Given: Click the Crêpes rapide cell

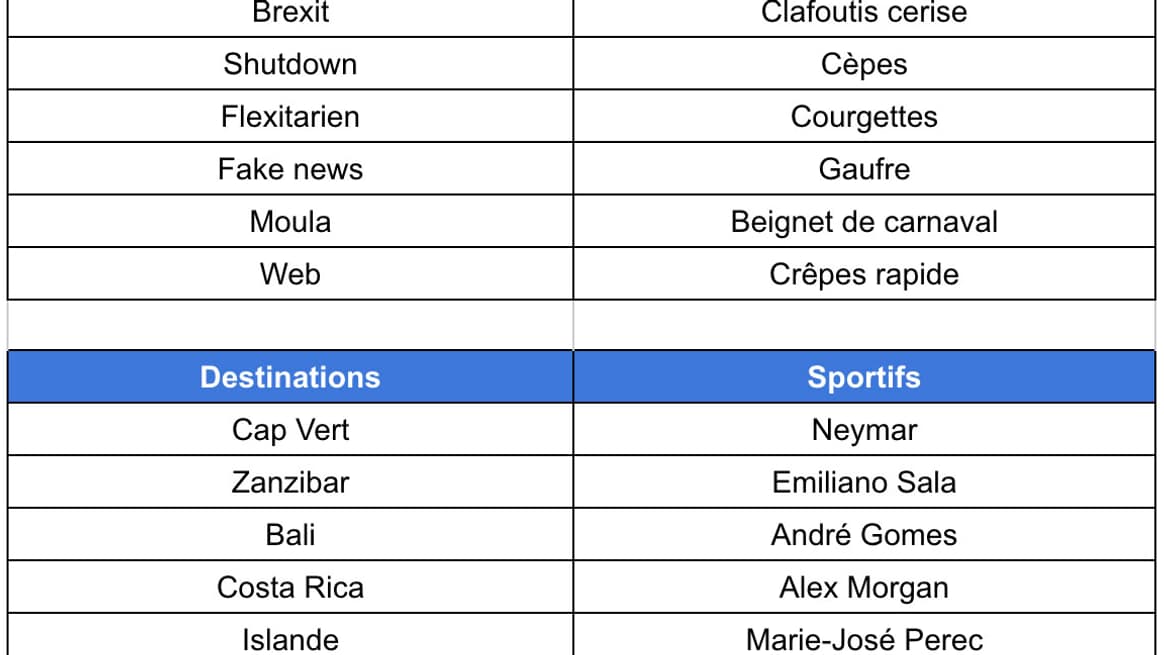Looking at the screenshot, I should coord(864,274).
